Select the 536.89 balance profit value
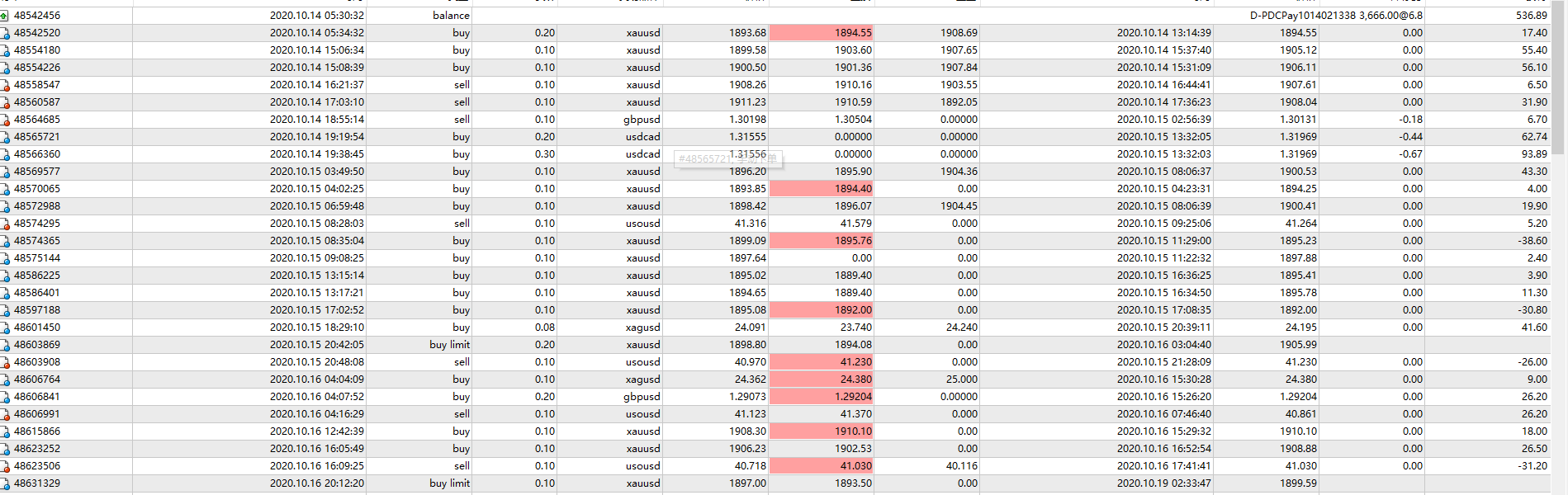The image size is (1568, 495). [1532, 16]
